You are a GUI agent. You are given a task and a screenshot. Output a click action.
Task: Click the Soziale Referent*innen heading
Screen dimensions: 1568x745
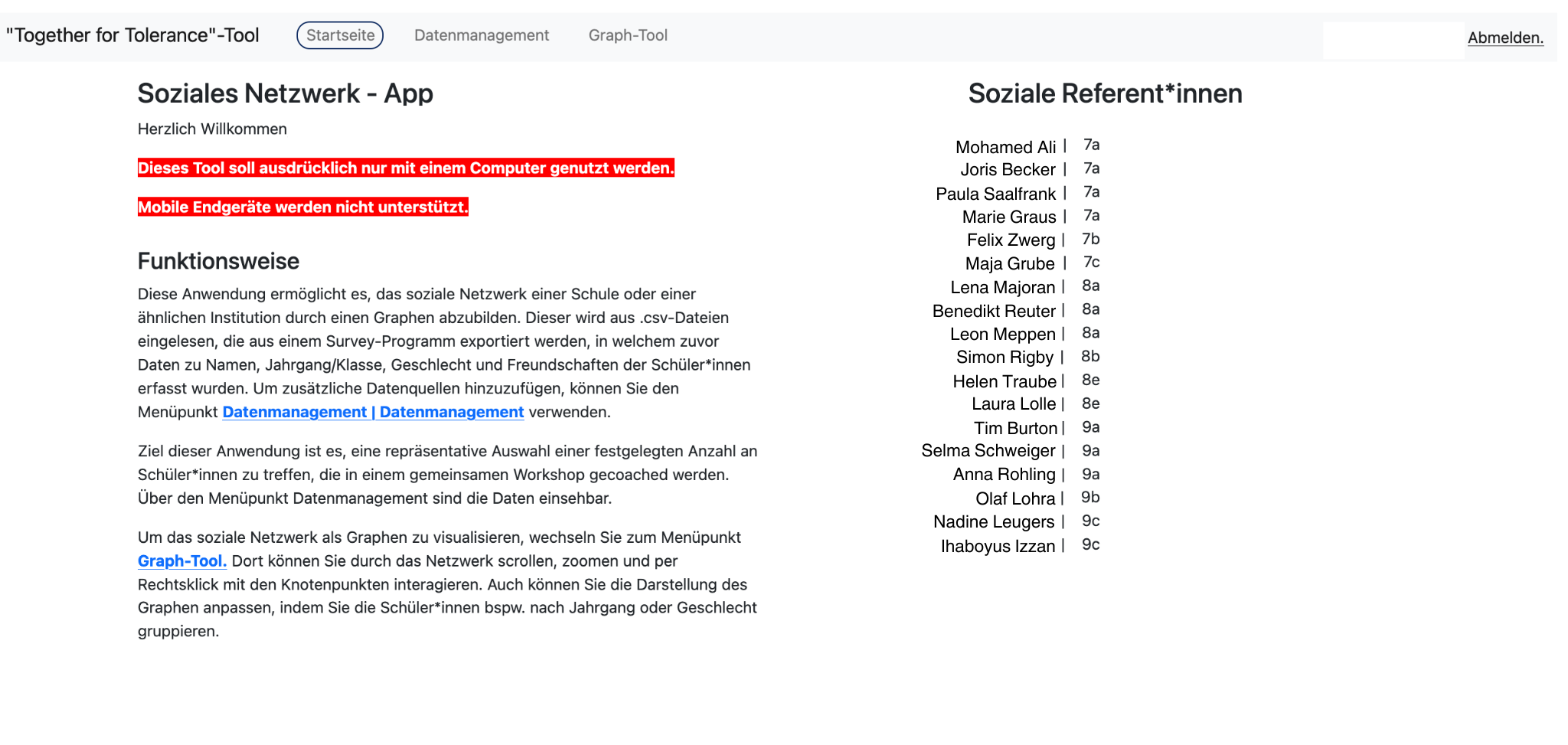click(1104, 93)
